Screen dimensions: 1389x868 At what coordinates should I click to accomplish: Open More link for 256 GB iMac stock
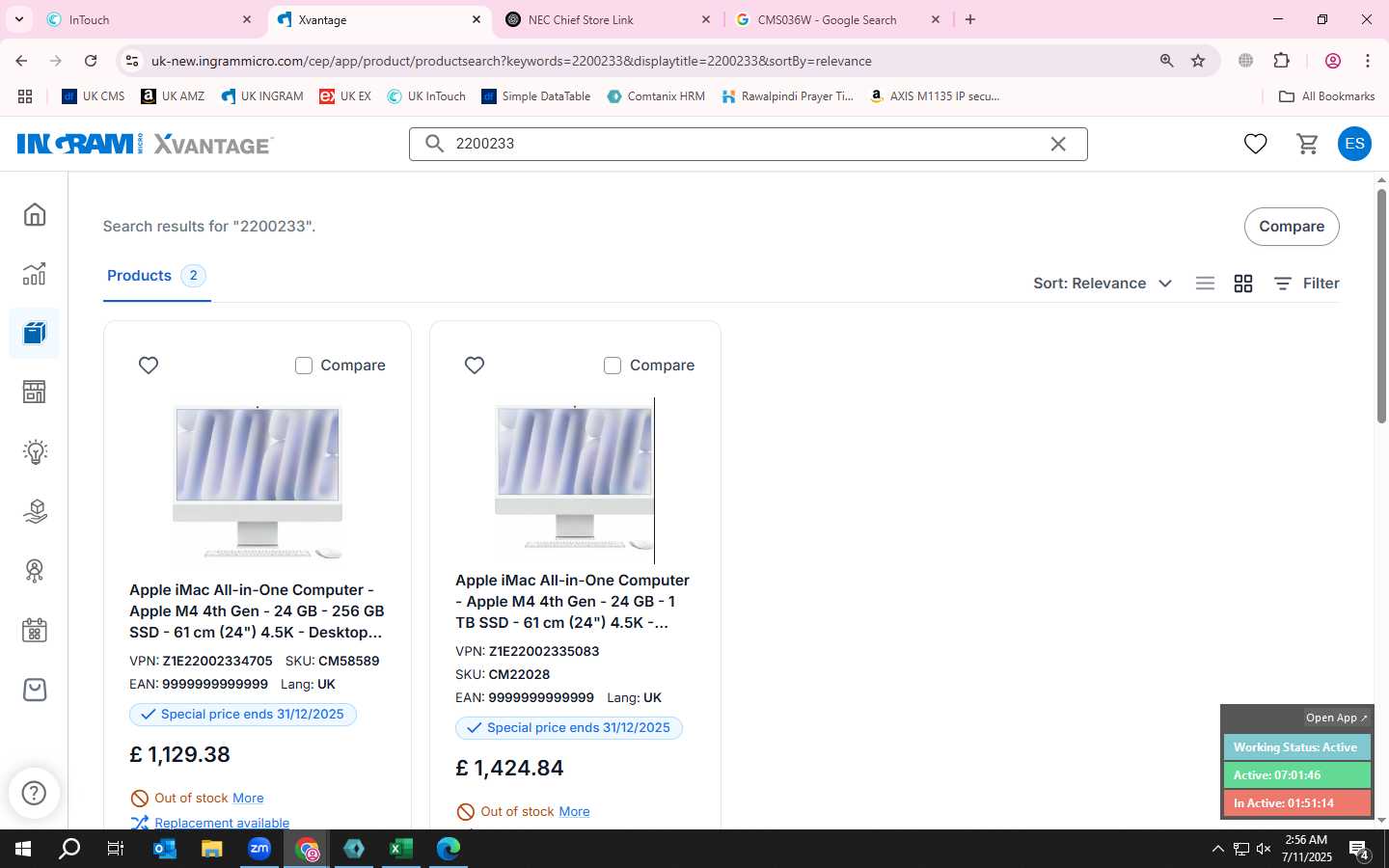(x=248, y=798)
